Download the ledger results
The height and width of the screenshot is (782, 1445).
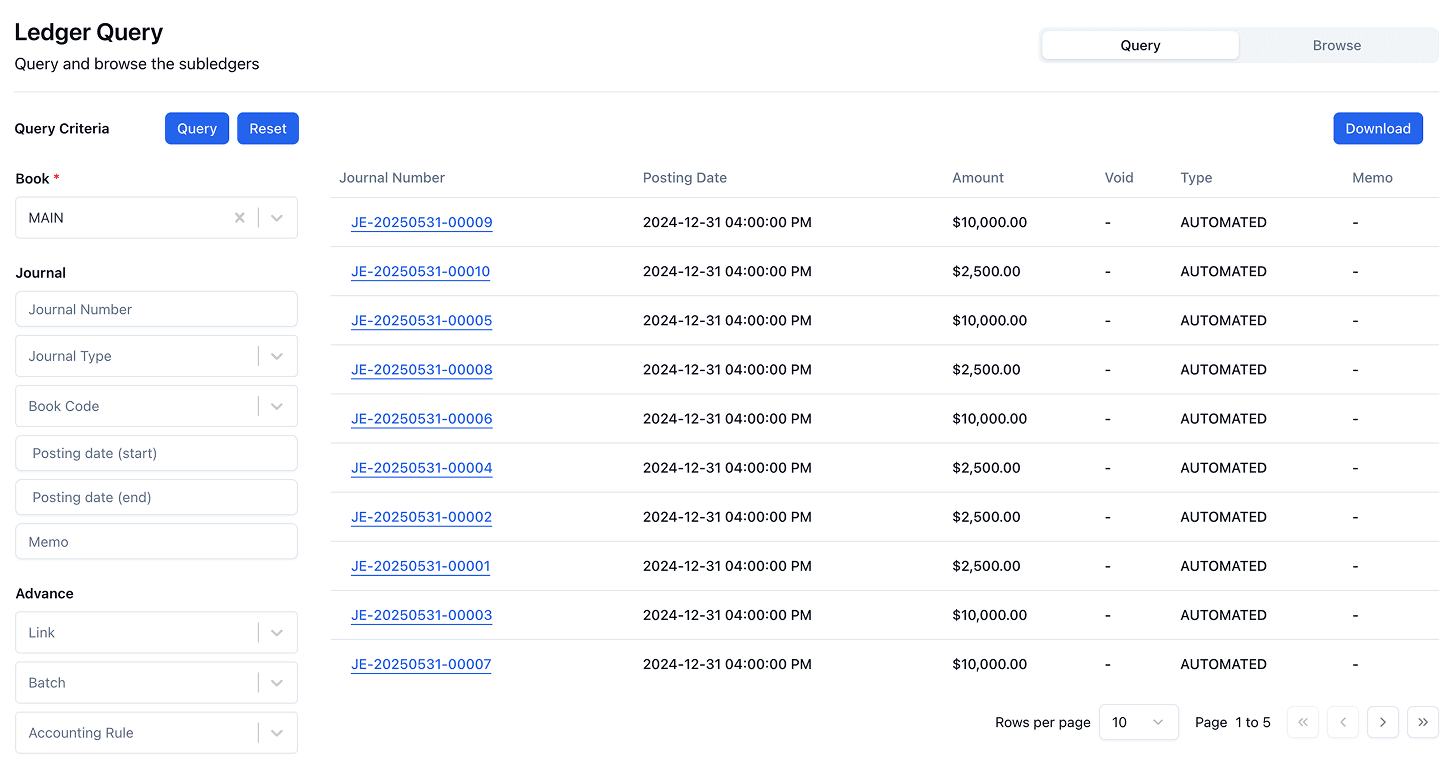pyautogui.click(x=1378, y=128)
